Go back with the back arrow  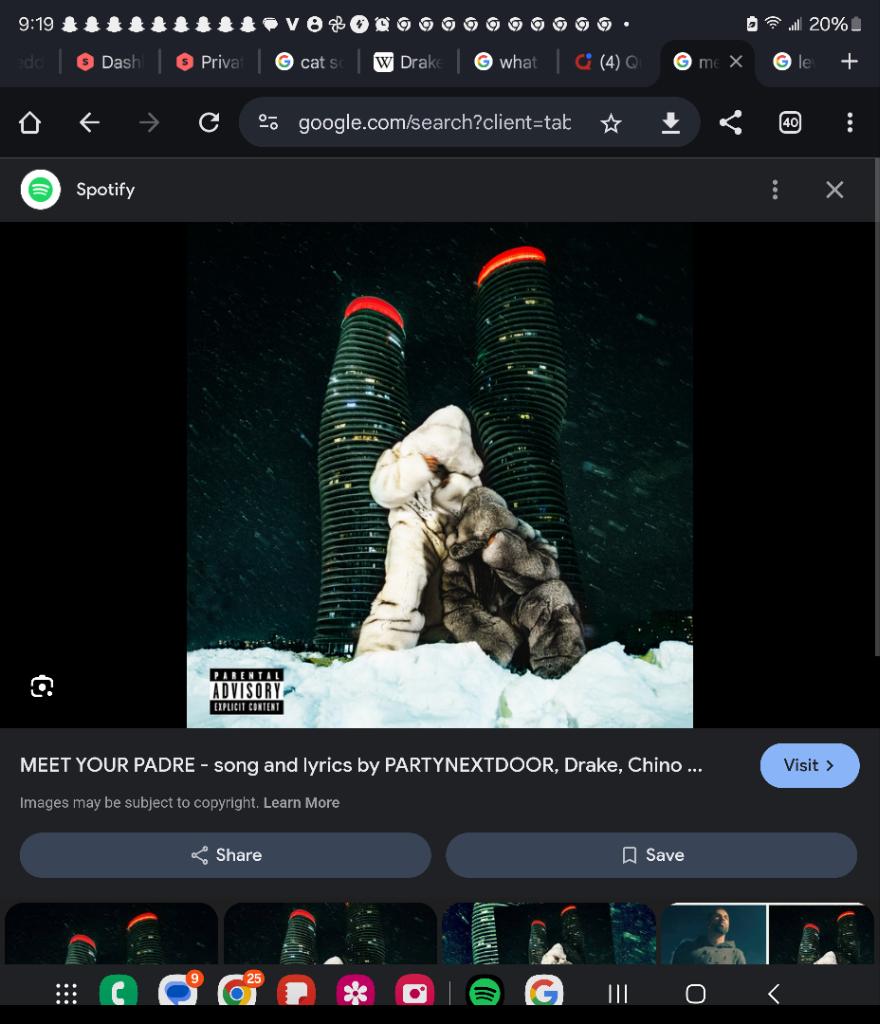(x=89, y=122)
